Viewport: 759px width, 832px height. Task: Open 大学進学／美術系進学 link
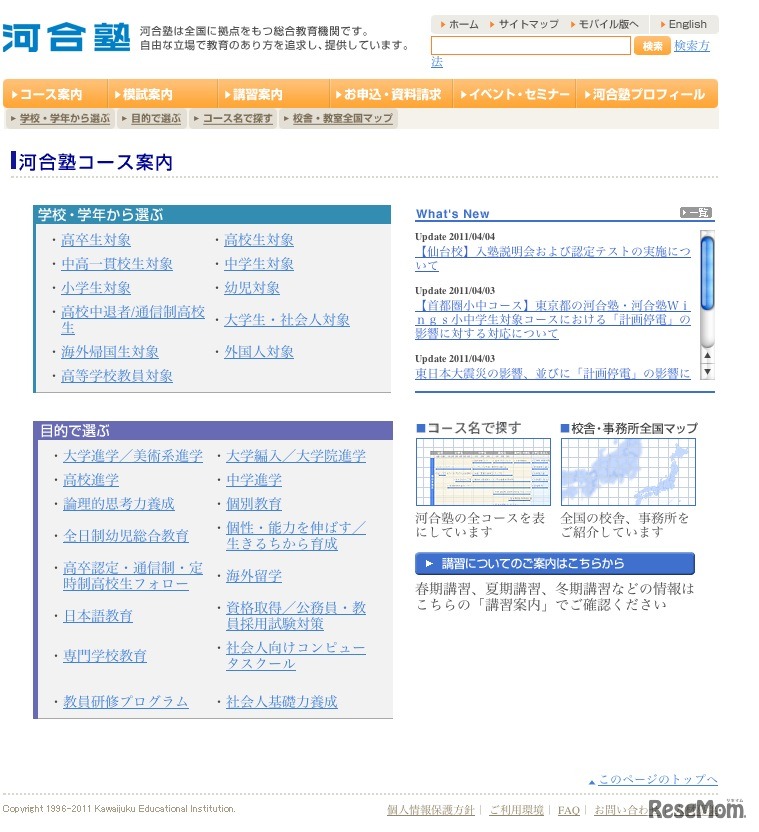[x=133, y=456]
